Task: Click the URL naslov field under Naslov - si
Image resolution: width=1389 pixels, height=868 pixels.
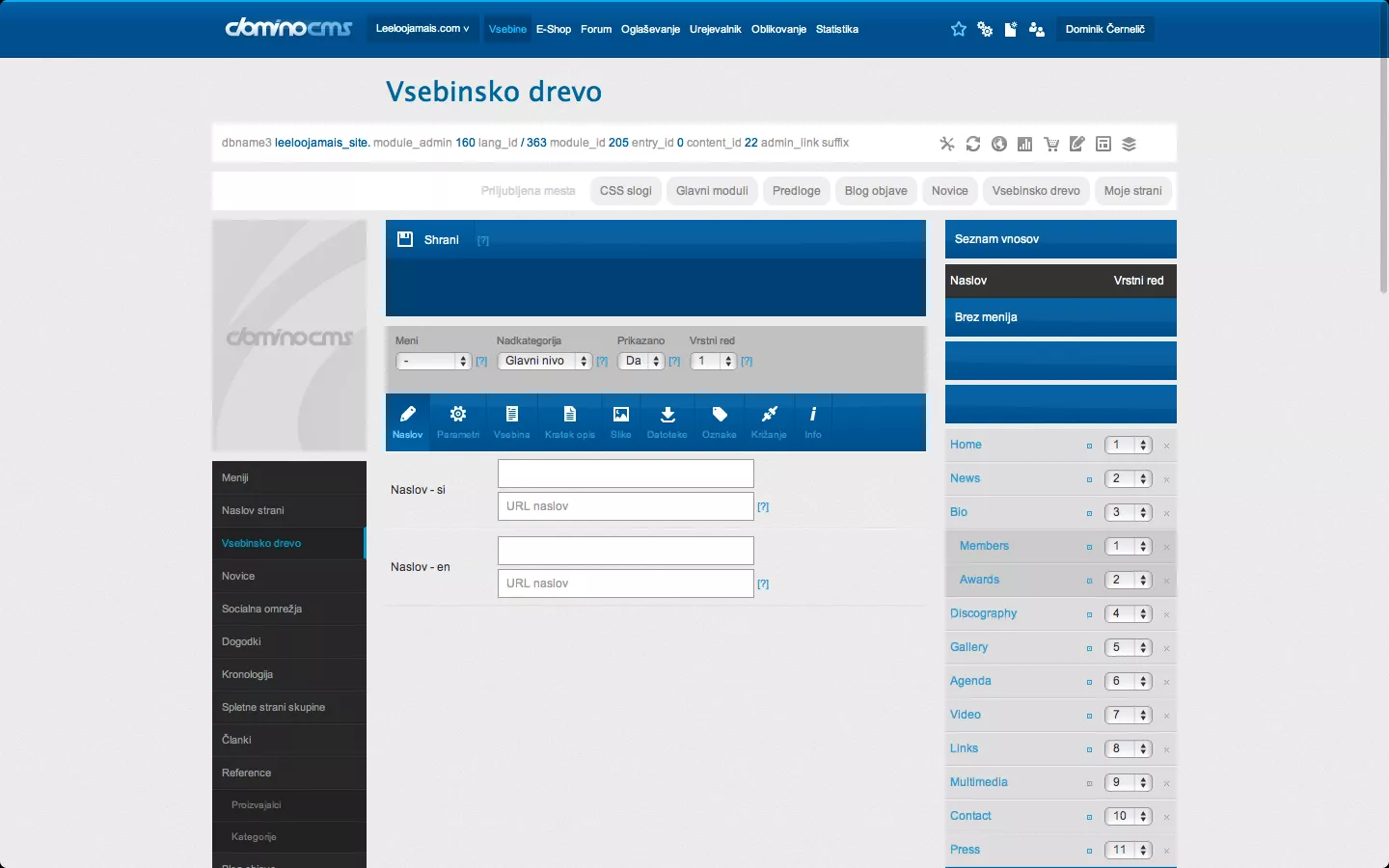Action: [x=625, y=506]
